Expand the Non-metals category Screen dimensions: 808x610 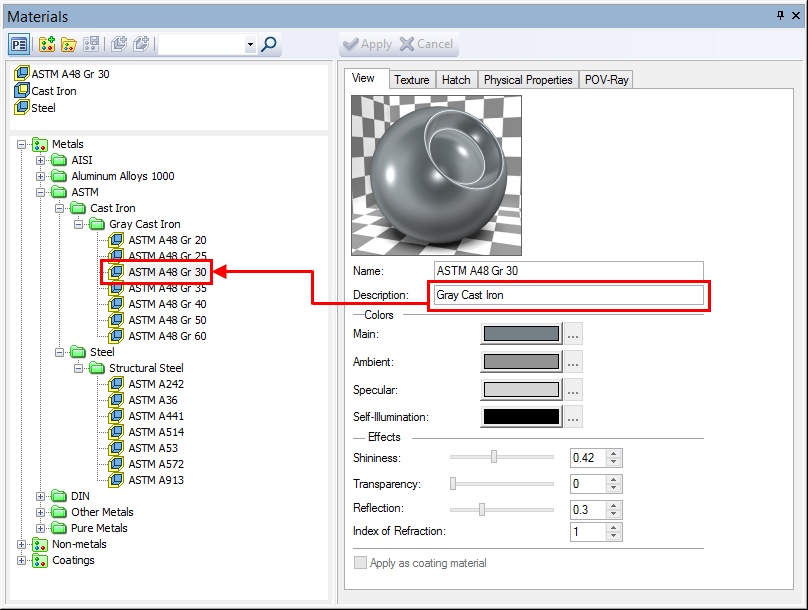pos(22,544)
